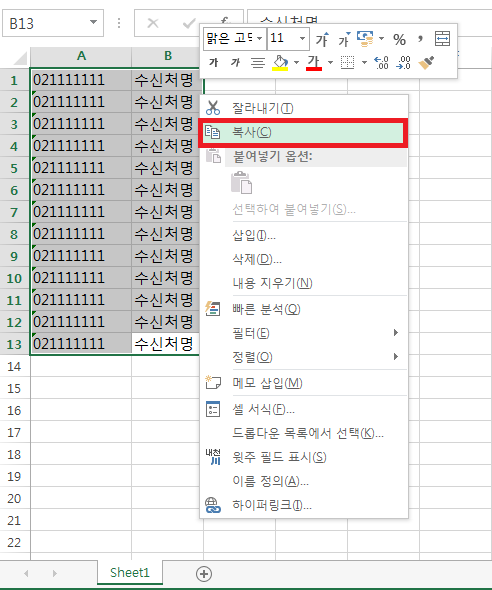492x590 pixels.
Task: Expand the Name Box dropdown arrow
Action: (93, 22)
